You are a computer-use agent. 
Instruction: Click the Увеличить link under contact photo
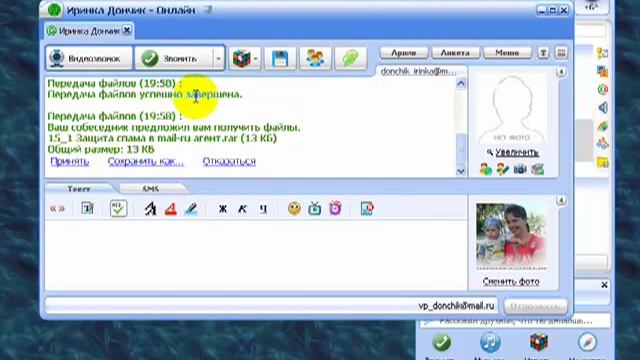(x=517, y=153)
